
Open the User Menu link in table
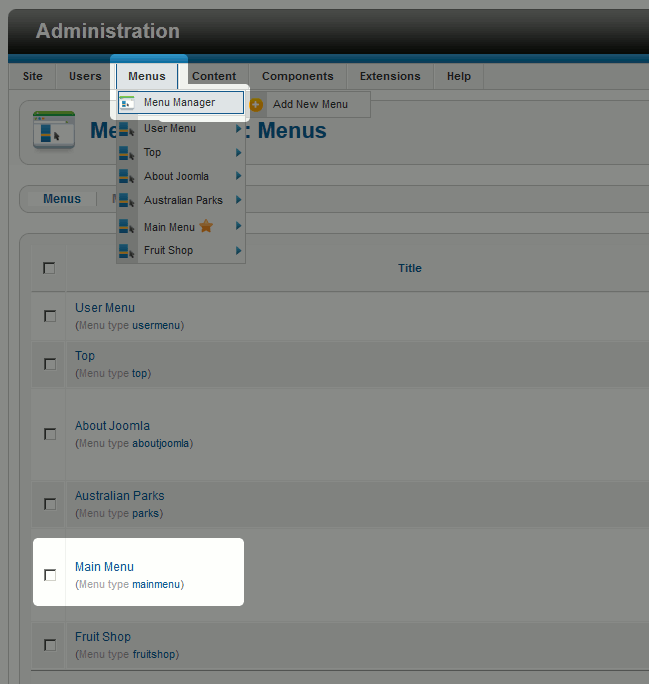coord(105,308)
